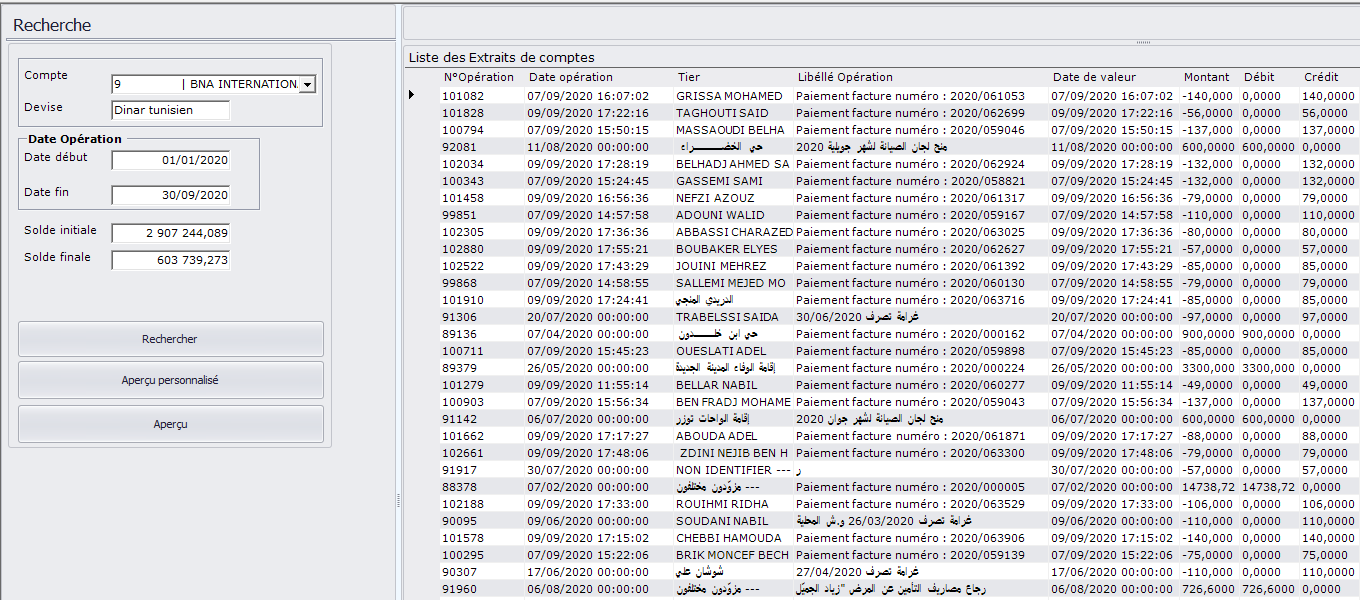Sort by the Montant column header

1207,77
